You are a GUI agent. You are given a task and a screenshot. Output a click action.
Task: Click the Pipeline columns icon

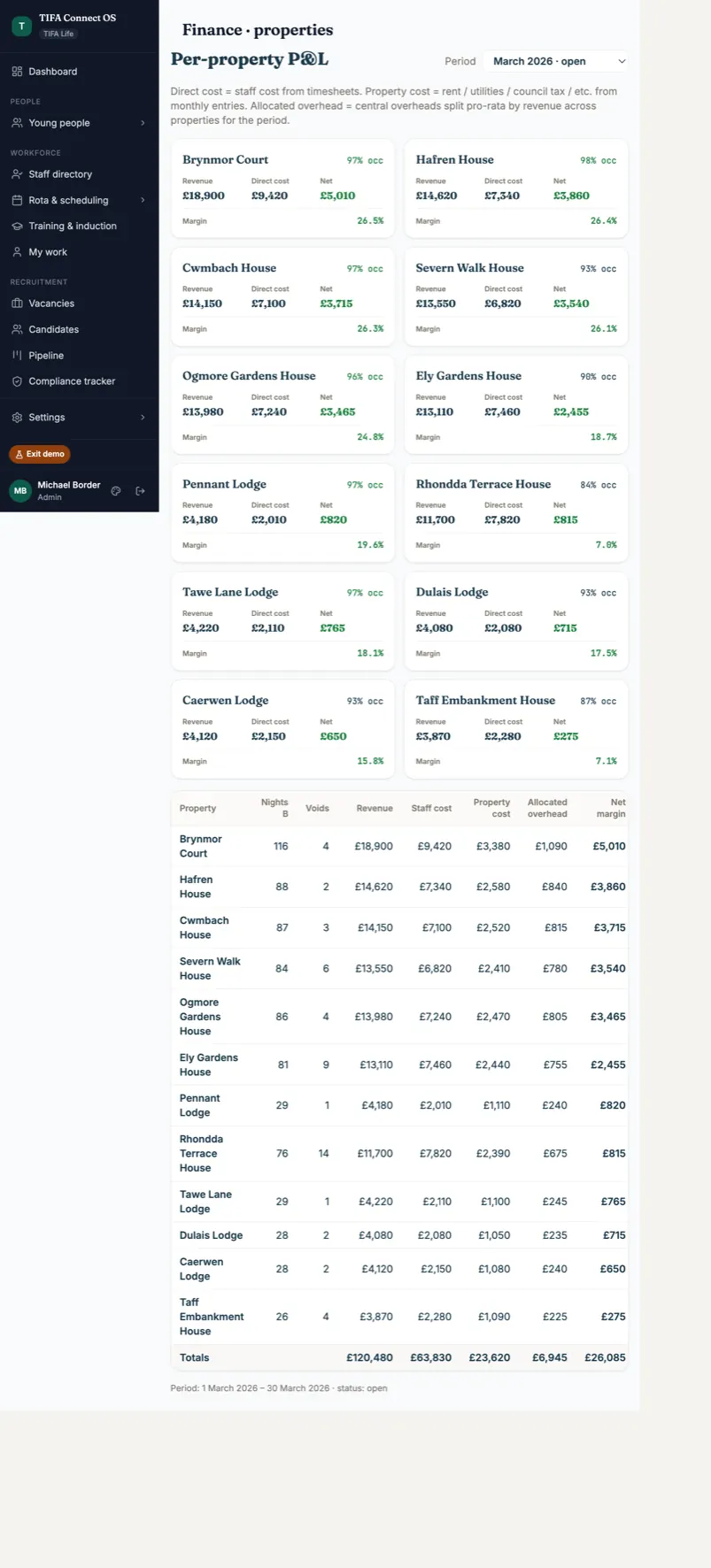tap(17, 355)
